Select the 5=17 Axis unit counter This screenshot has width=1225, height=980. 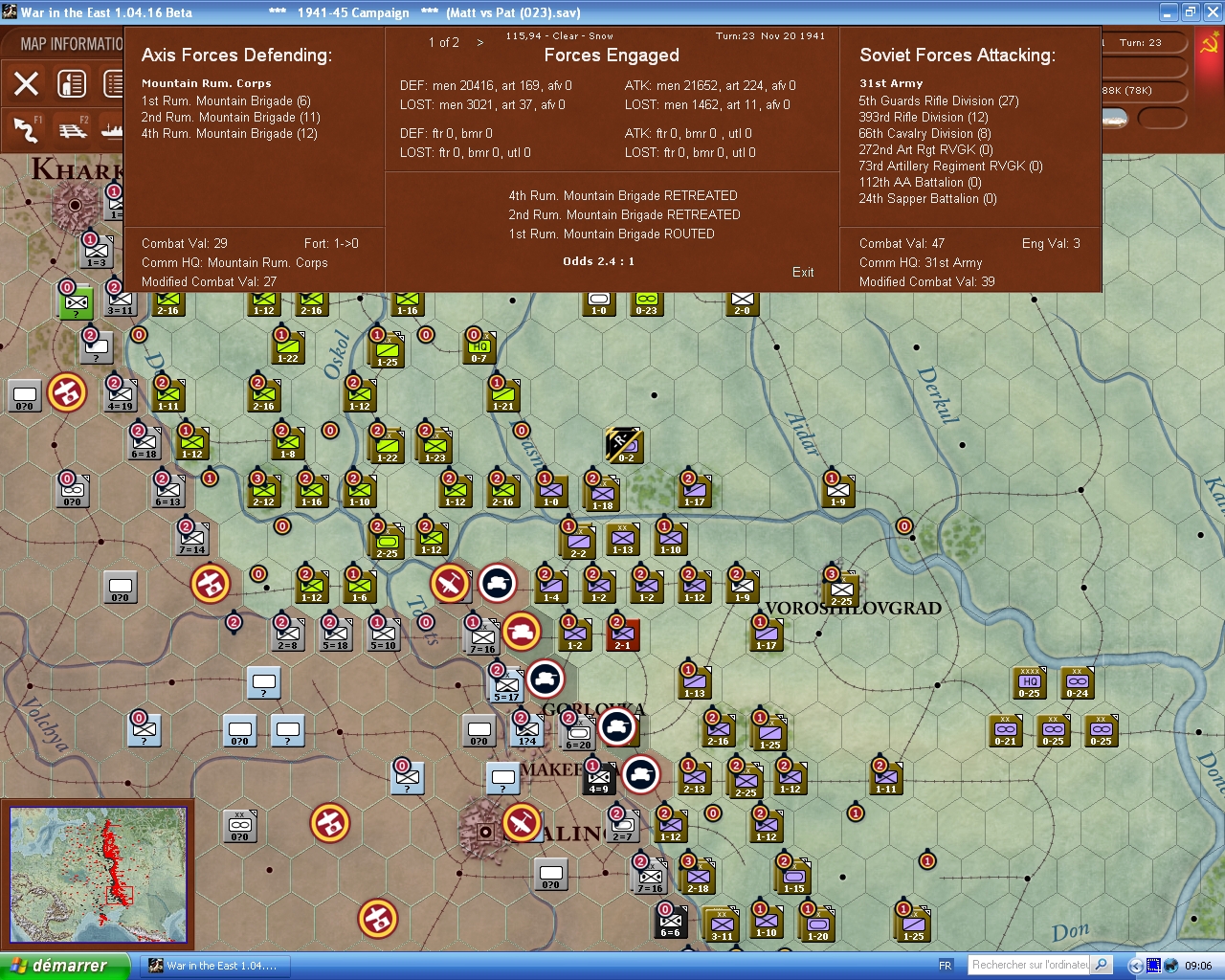click(507, 685)
